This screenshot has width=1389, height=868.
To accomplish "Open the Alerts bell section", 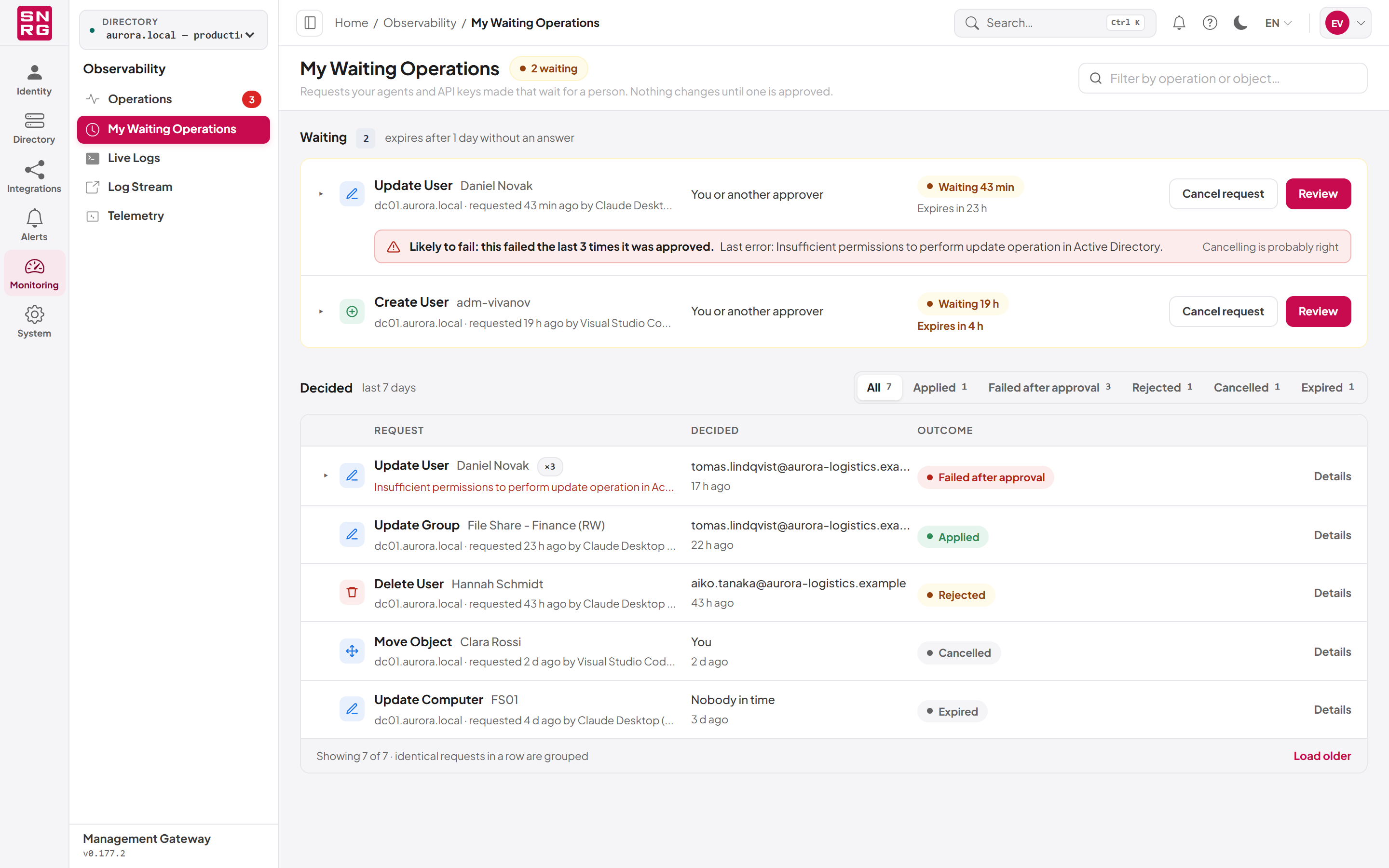I will click(x=34, y=225).
